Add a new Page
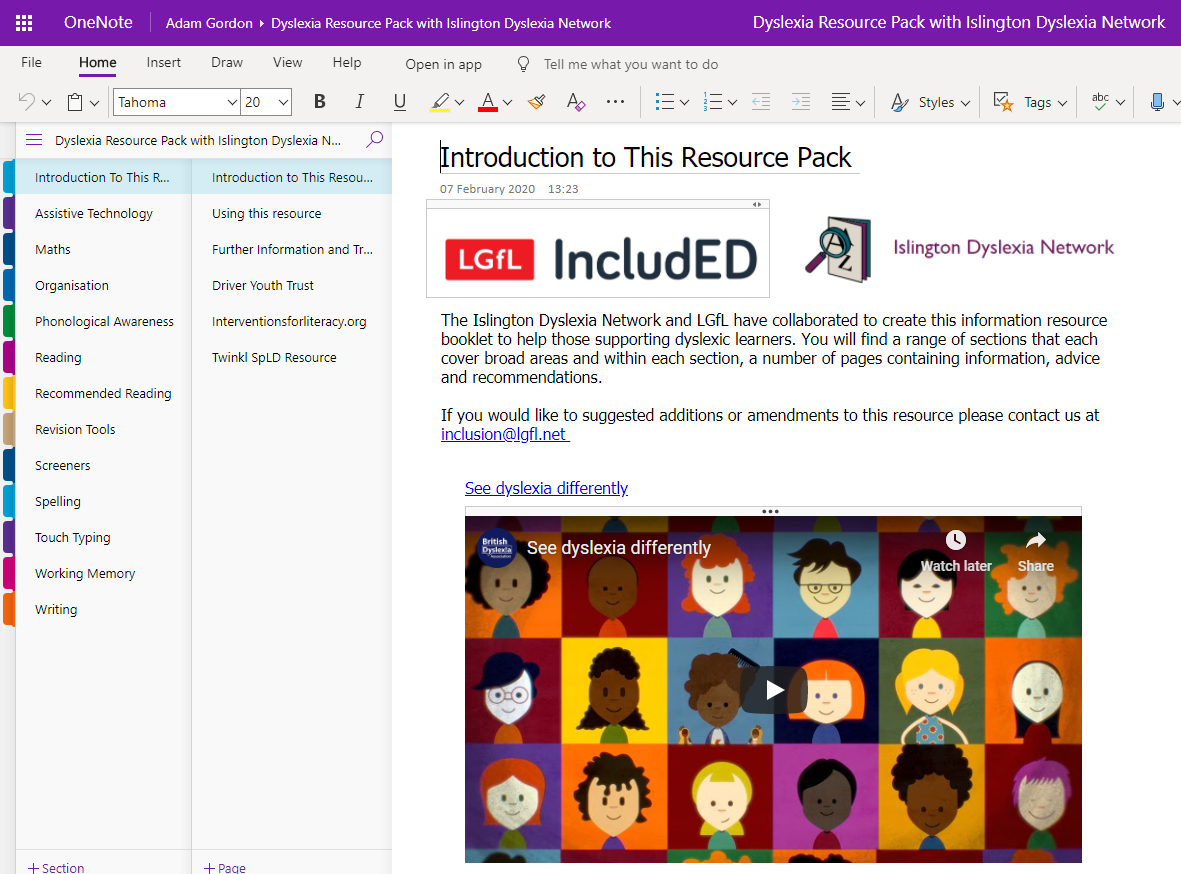Screen dimensions: 1181x874 pos(224,867)
